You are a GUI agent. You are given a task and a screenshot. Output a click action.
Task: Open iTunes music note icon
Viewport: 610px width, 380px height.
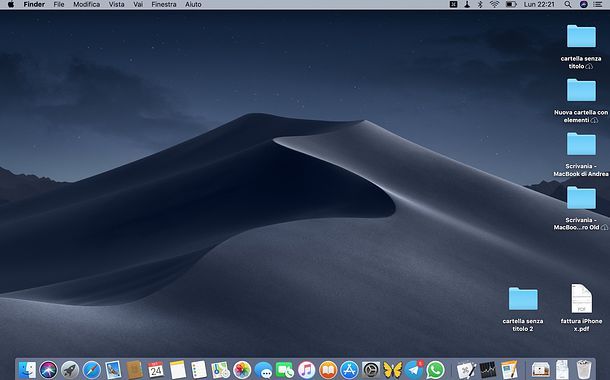(x=307, y=369)
